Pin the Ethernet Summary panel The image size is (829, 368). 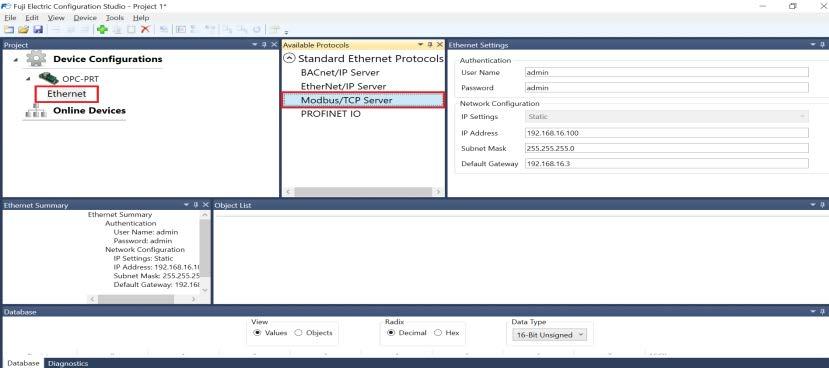point(196,205)
